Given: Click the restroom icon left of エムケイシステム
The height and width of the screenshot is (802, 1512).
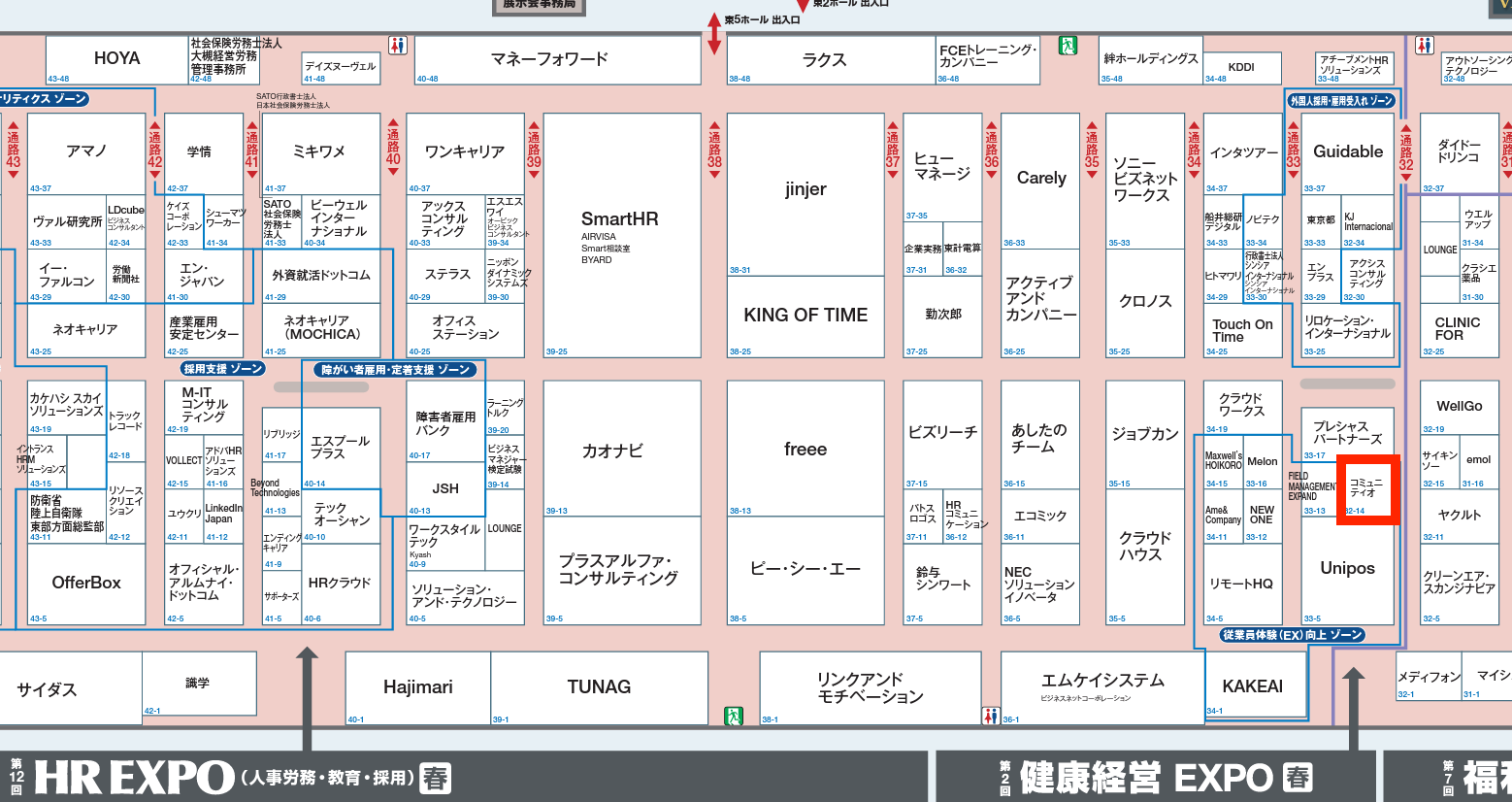Looking at the screenshot, I should click(x=991, y=716).
